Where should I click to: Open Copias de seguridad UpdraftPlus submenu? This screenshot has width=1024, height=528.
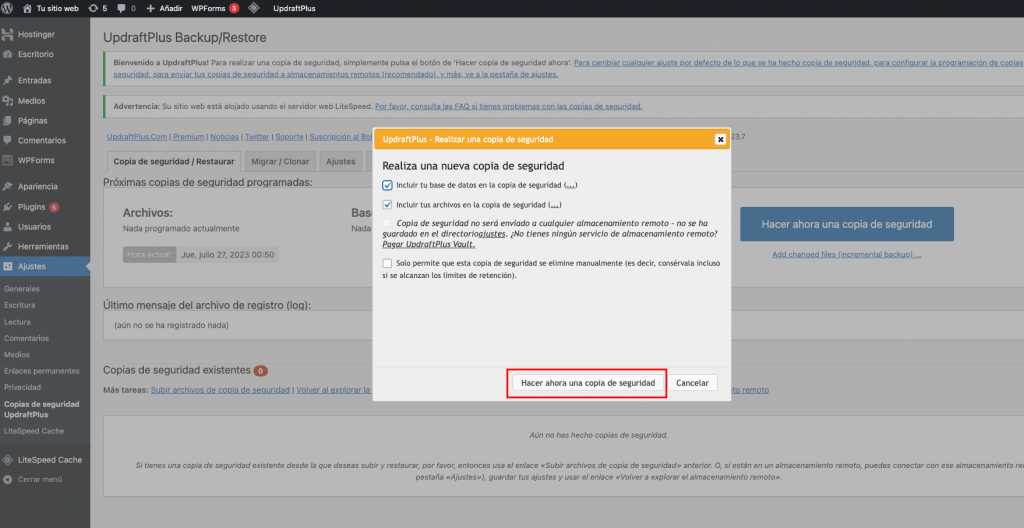(x=42, y=409)
